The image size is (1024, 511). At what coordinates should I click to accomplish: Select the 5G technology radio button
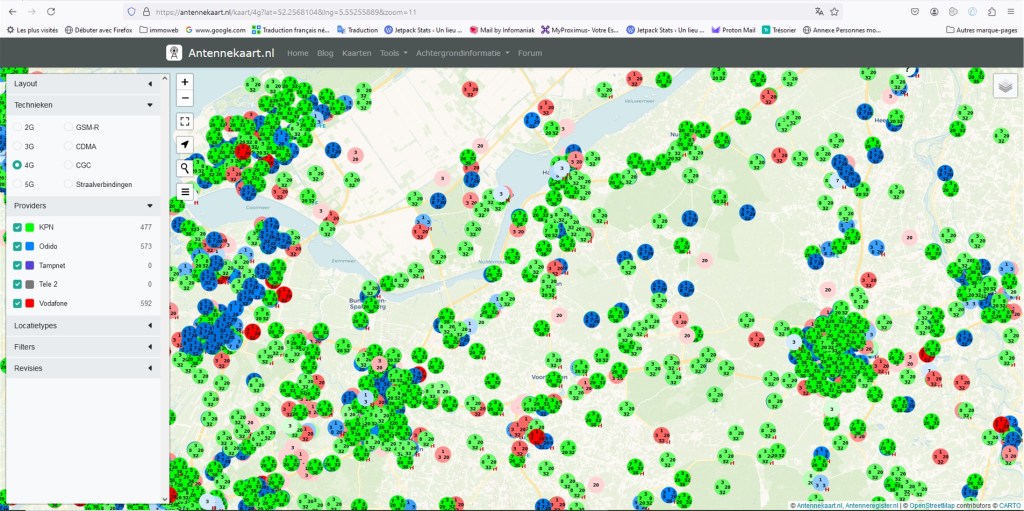pos(17,184)
